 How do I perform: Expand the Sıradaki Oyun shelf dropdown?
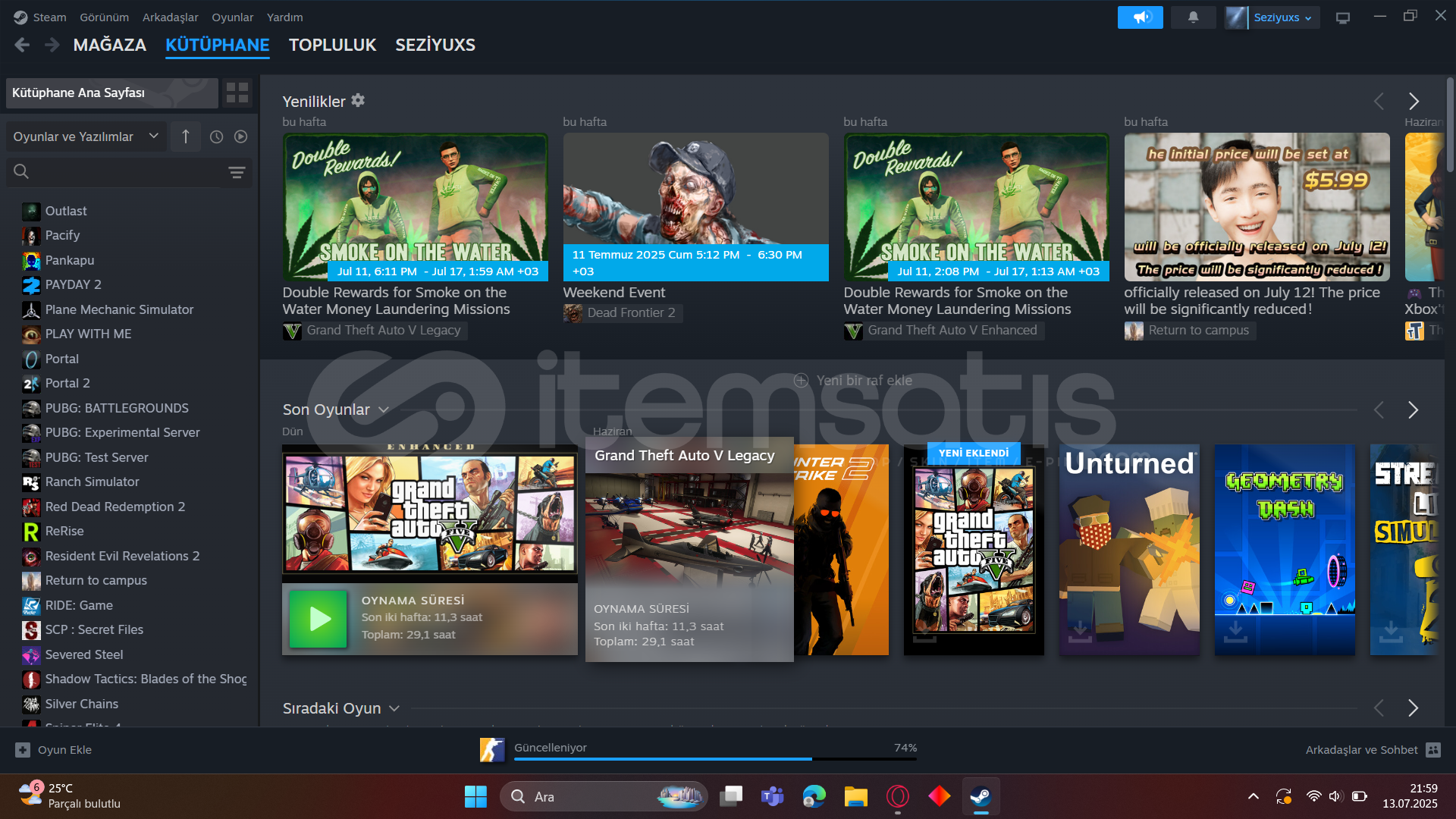[394, 708]
